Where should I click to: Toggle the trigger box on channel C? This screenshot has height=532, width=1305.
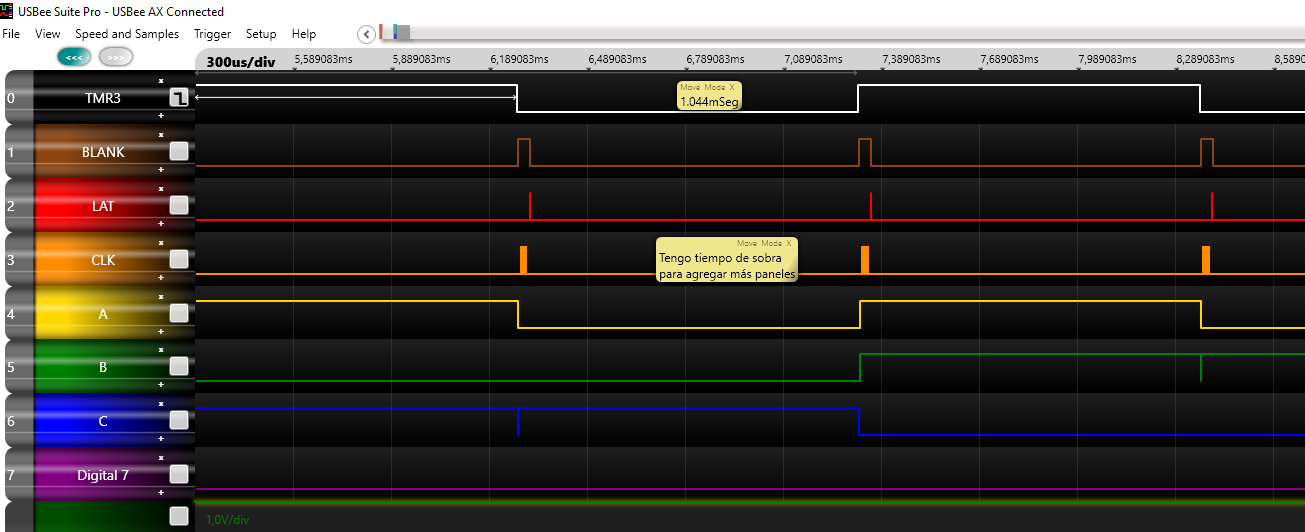(x=179, y=421)
